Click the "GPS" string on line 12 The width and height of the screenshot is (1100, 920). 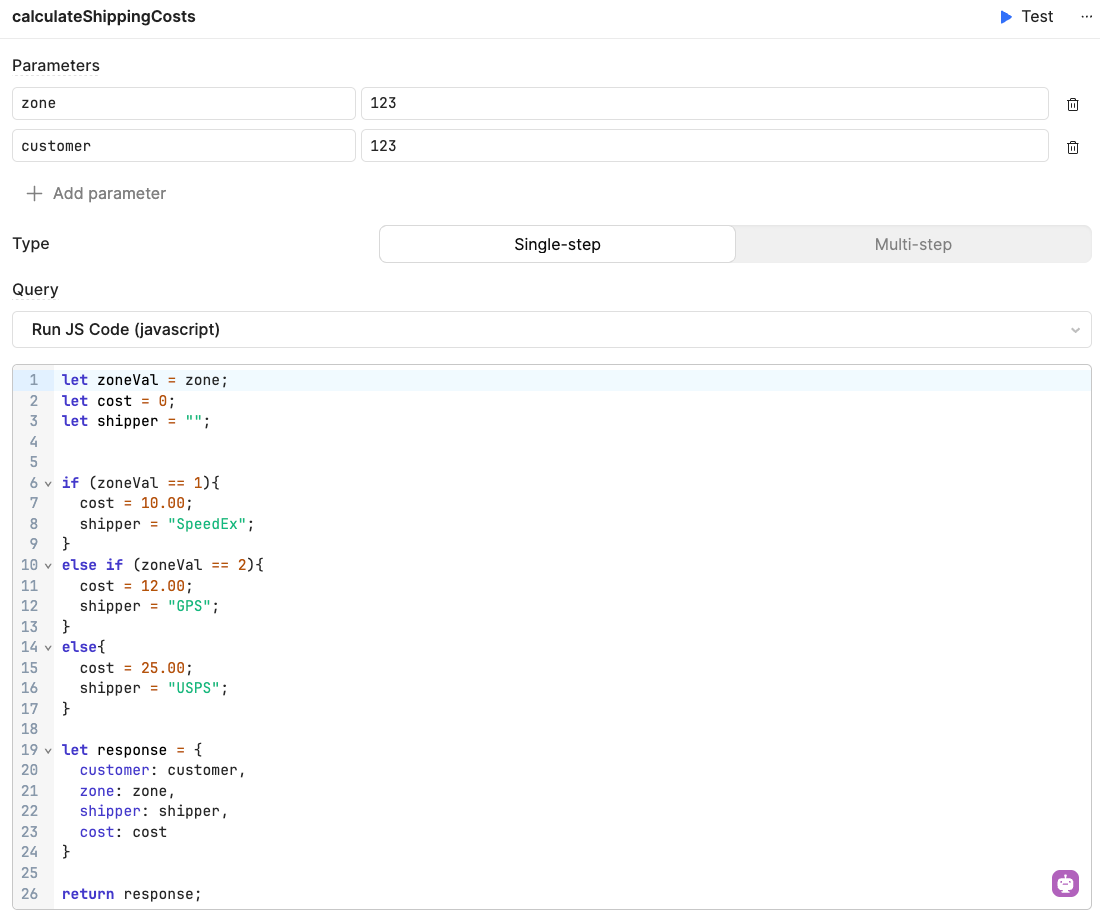click(189, 606)
